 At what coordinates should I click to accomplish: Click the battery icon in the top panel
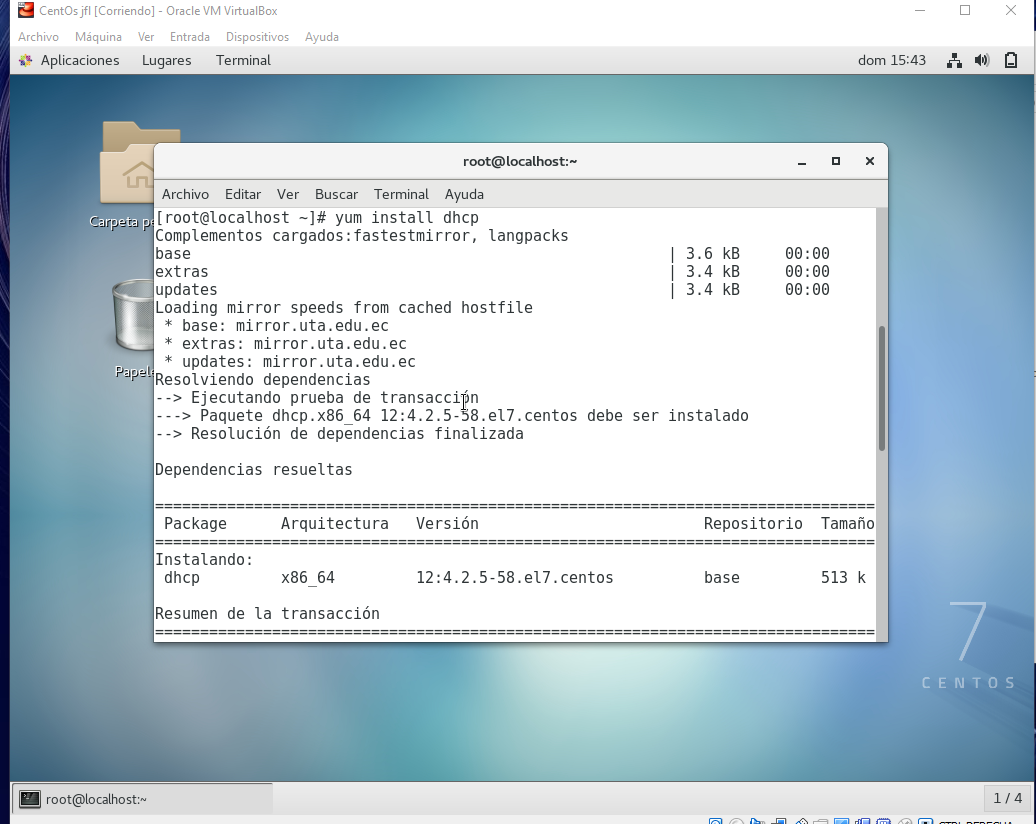click(1010, 60)
